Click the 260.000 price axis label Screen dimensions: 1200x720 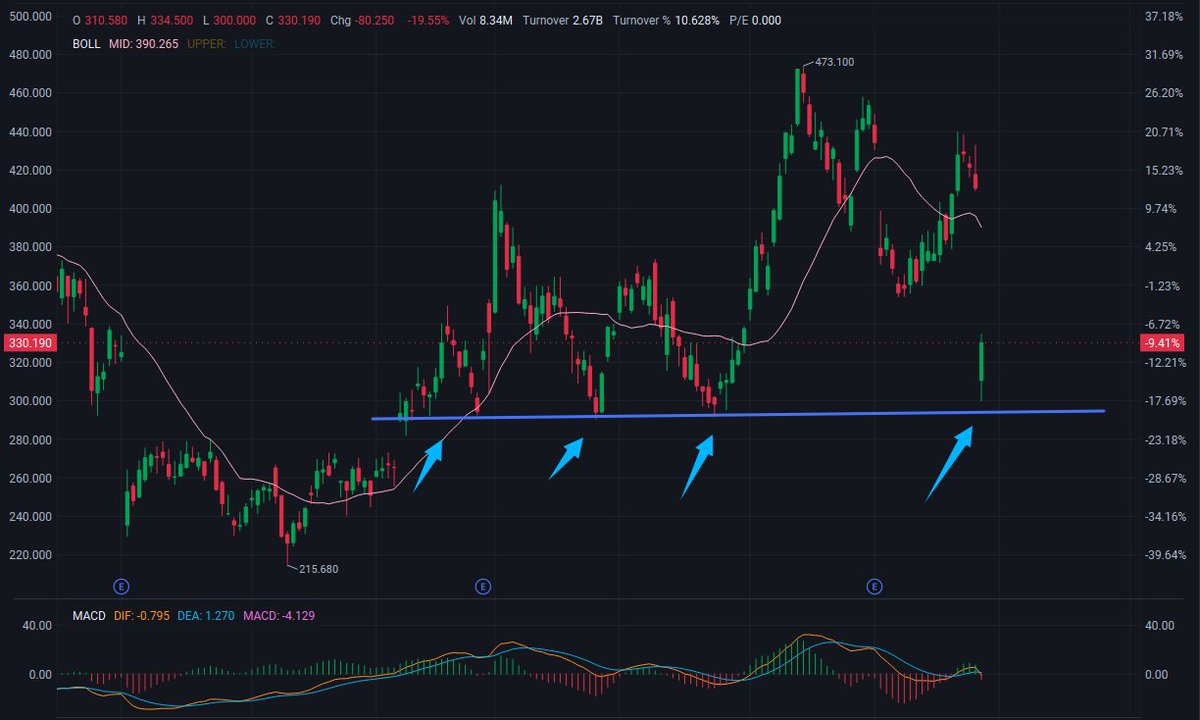pyautogui.click(x=30, y=478)
